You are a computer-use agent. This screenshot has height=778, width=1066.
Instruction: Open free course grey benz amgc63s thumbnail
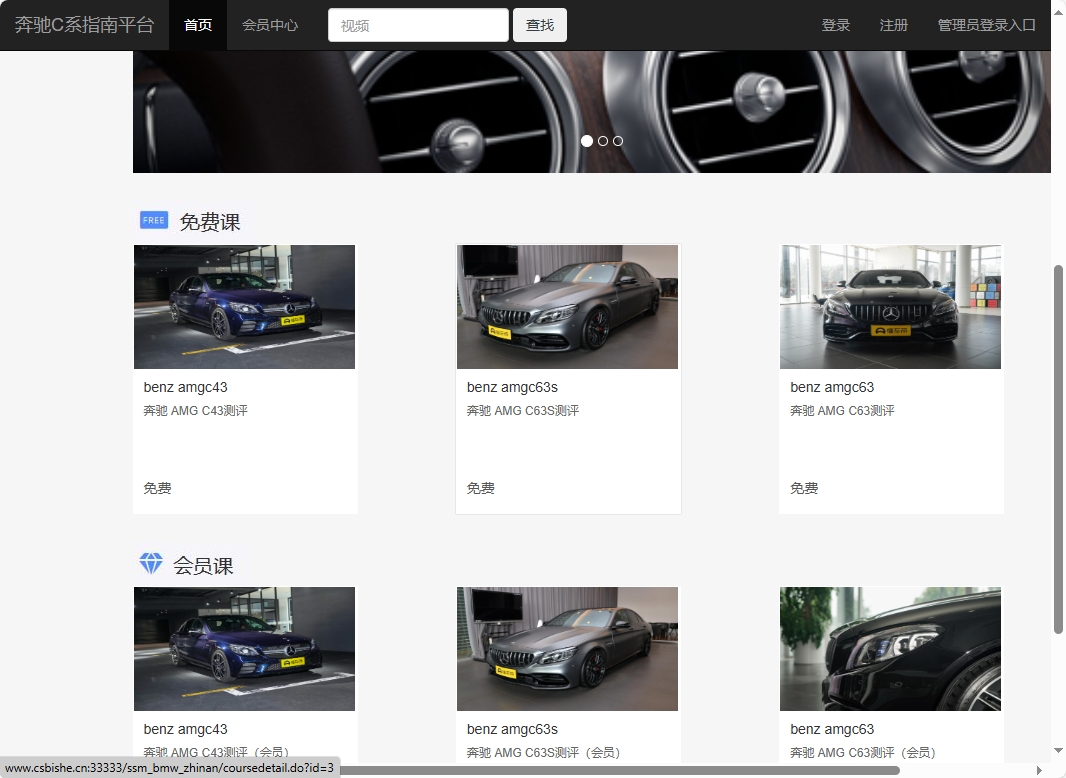pyautogui.click(x=567, y=307)
